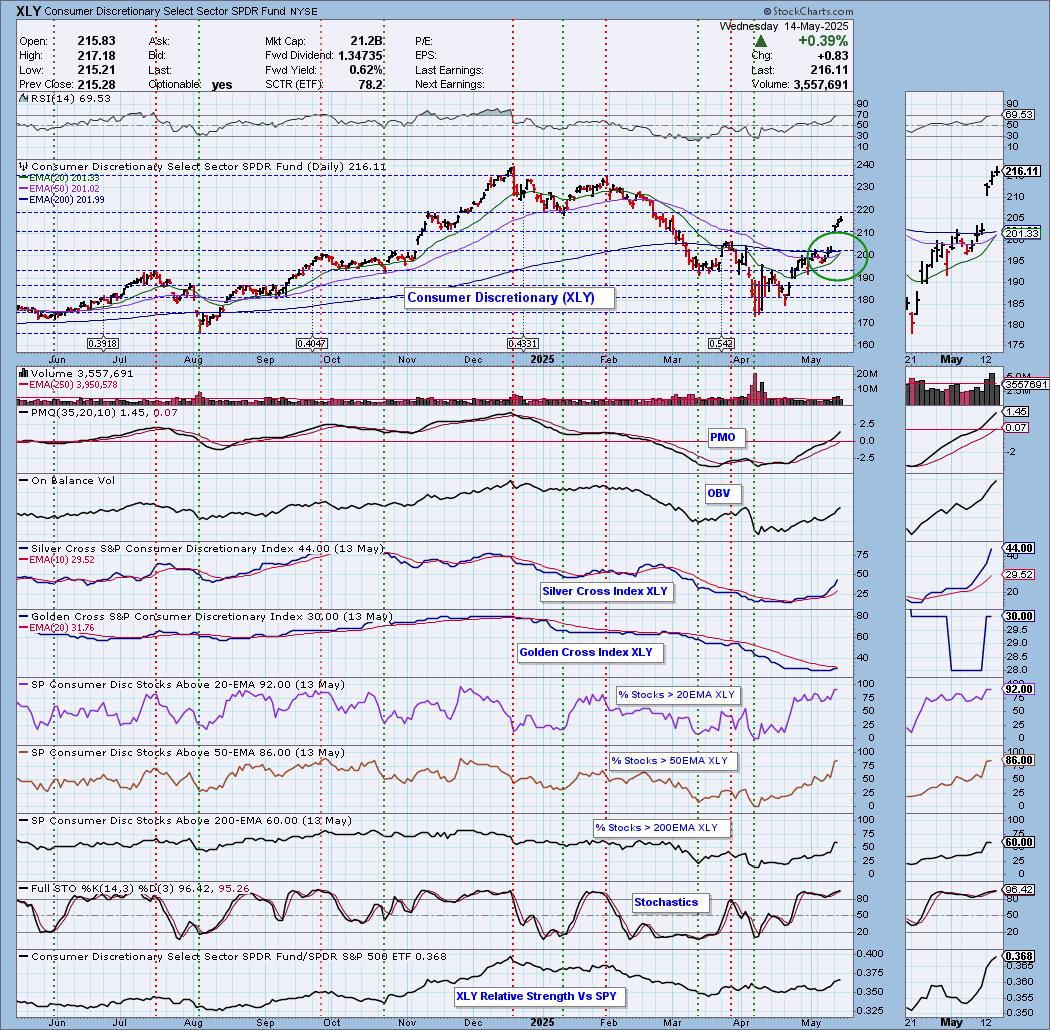Click the date 'Wednesday 14-May-2025'
Screen dimensions: 1050x1030
(783, 26)
